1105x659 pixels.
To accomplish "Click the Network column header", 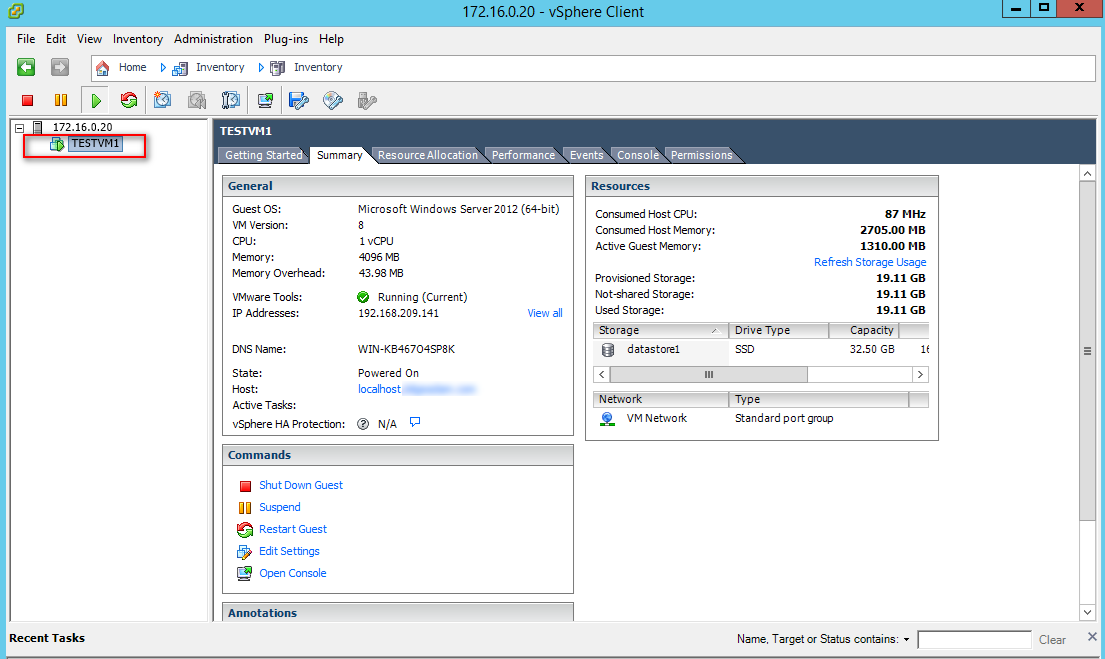I will click(x=661, y=400).
